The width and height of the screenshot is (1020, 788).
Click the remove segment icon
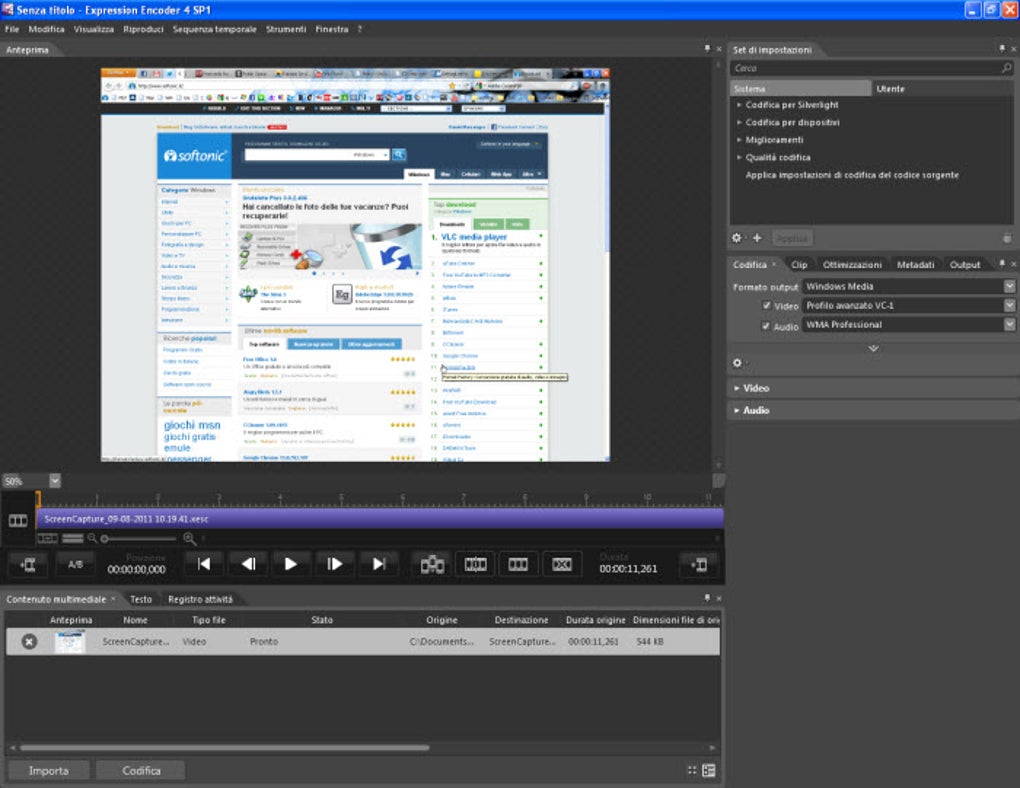click(x=562, y=564)
